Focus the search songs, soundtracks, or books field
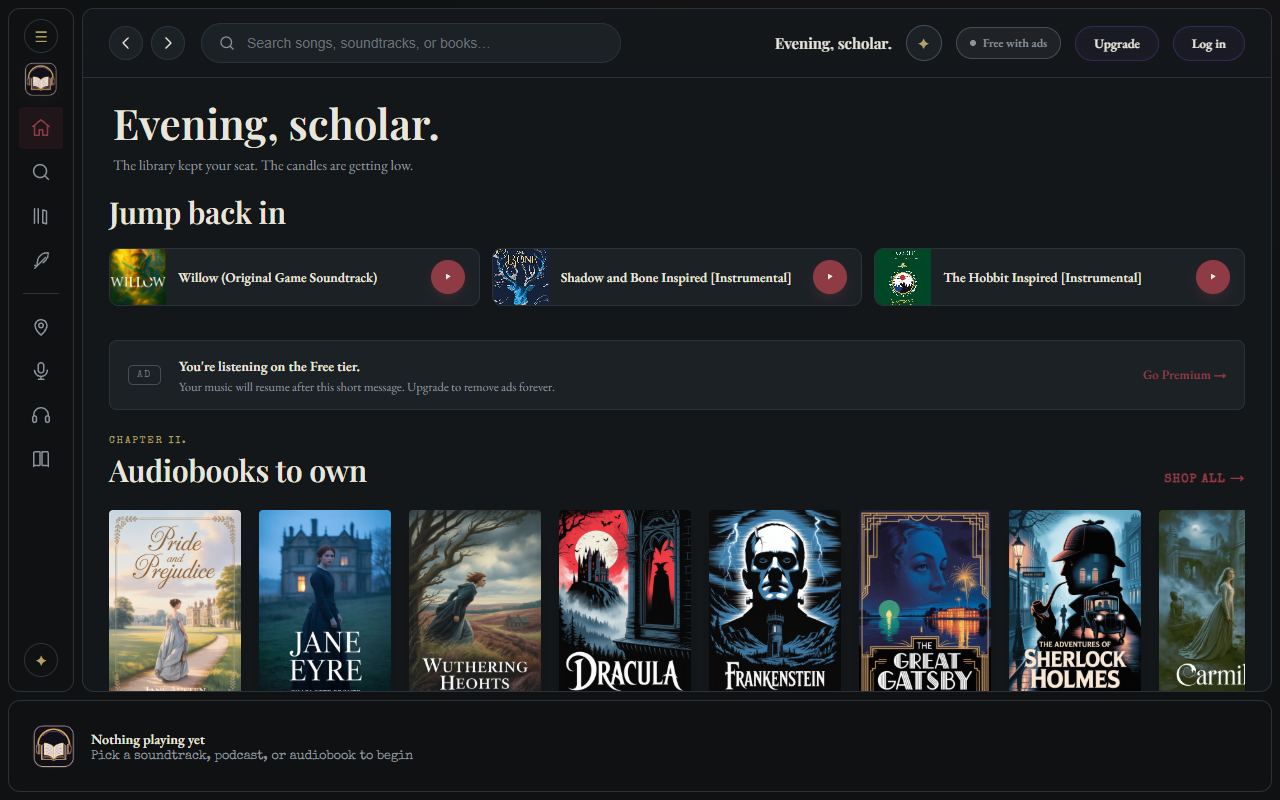Viewport: 1280px width, 800px height. [411, 43]
